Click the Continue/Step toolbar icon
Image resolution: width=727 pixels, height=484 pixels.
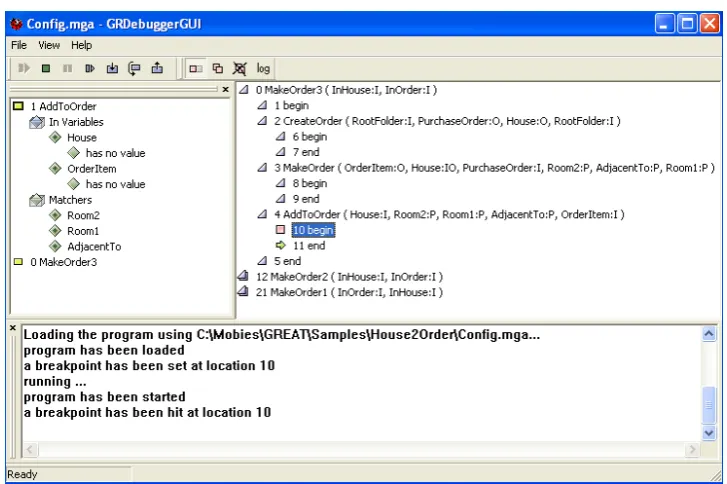coord(90,69)
